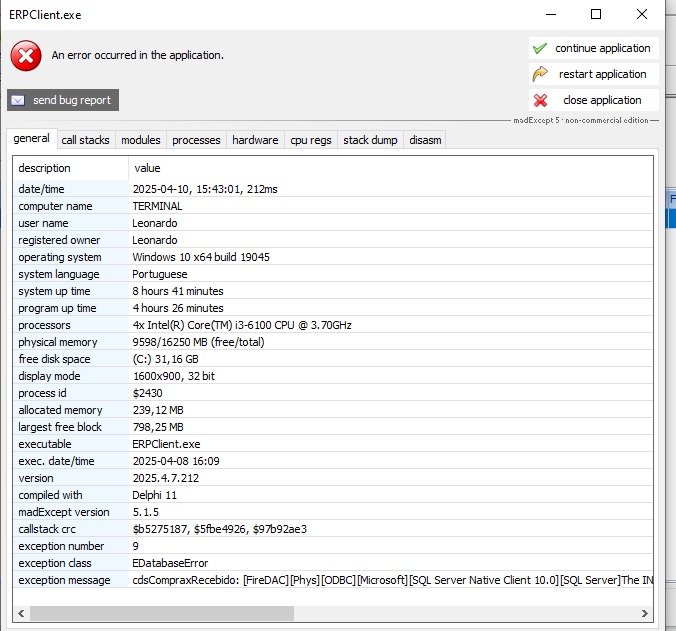Open the disasm tab
The height and width of the screenshot is (631, 676).
425,140
